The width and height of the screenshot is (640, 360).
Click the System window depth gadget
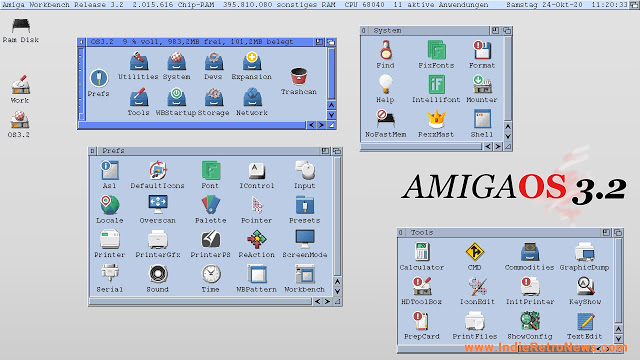coord(507,30)
